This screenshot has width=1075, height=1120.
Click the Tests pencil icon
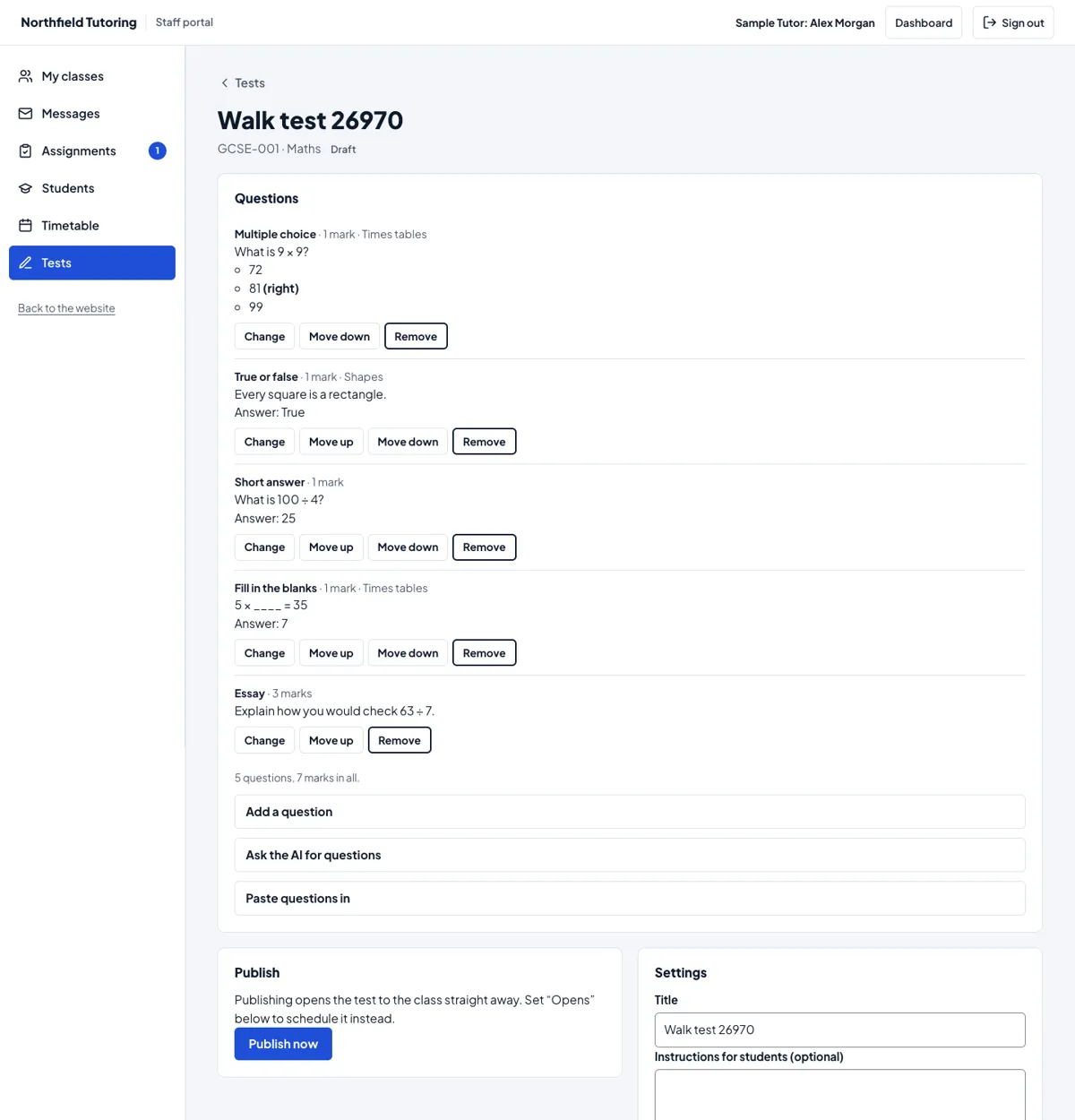click(25, 263)
